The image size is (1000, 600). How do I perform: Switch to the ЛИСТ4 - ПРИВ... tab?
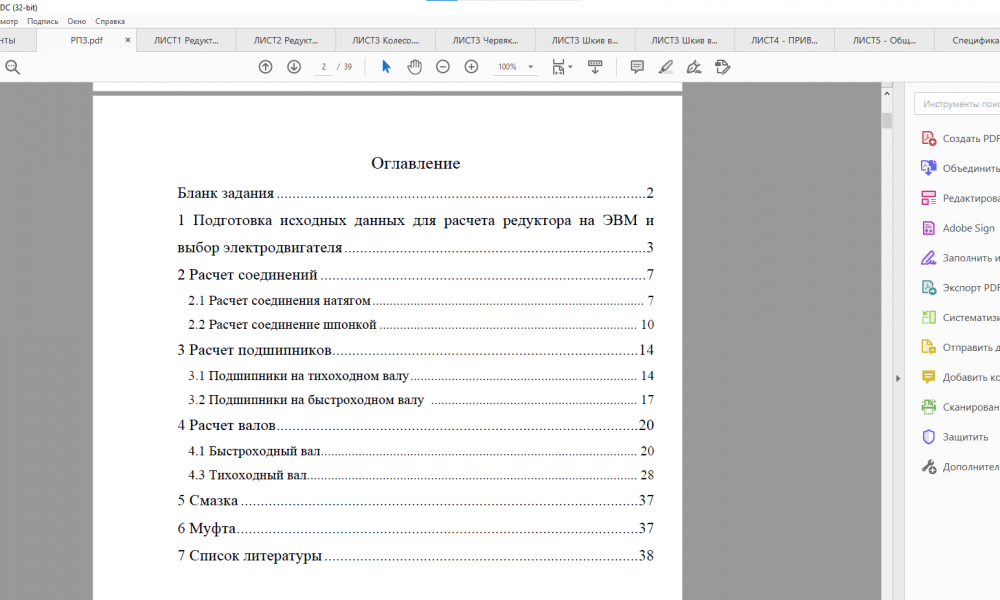[x=784, y=41]
